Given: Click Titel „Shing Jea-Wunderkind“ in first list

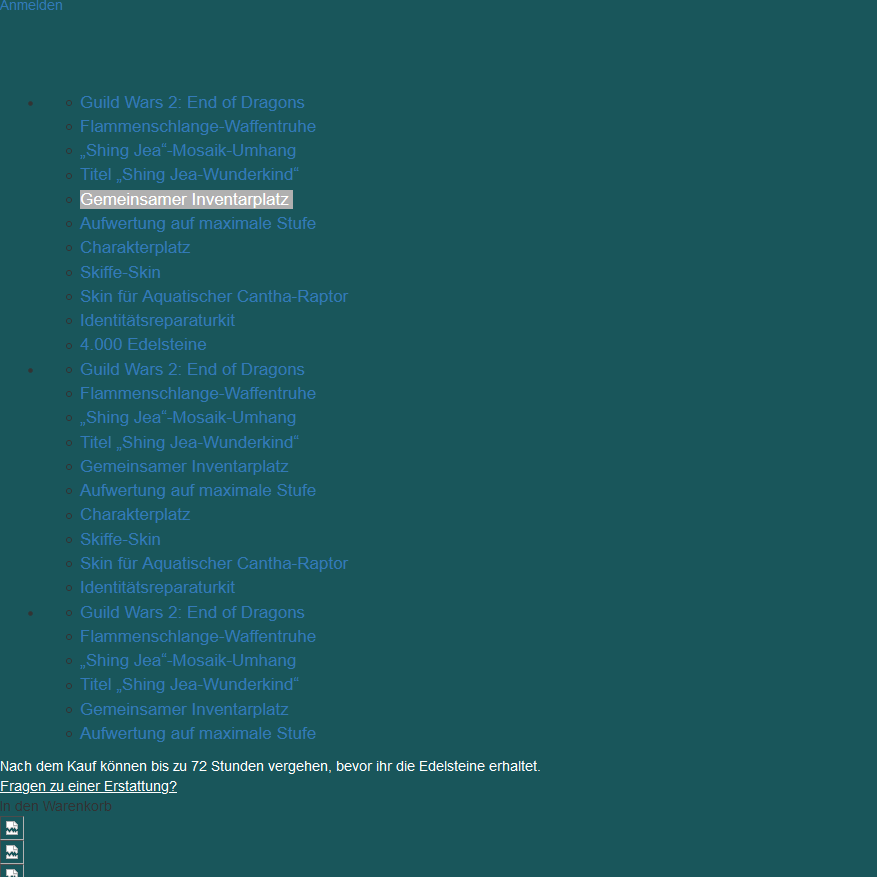Looking at the screenshot, I should tap(190, 175).
